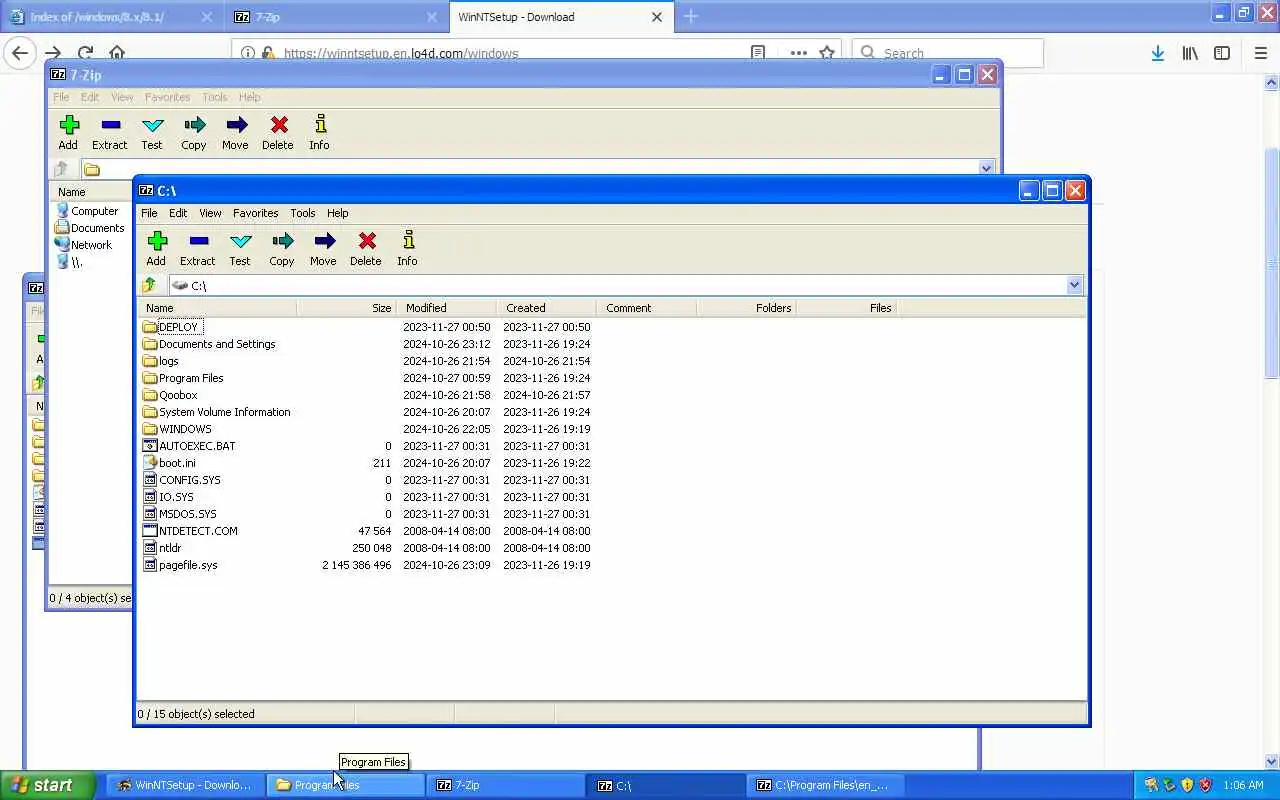The height and width of the screenshot is (800, 1280).
Task: Sort by the Modified column header
Action: click(x=446, y=308)
